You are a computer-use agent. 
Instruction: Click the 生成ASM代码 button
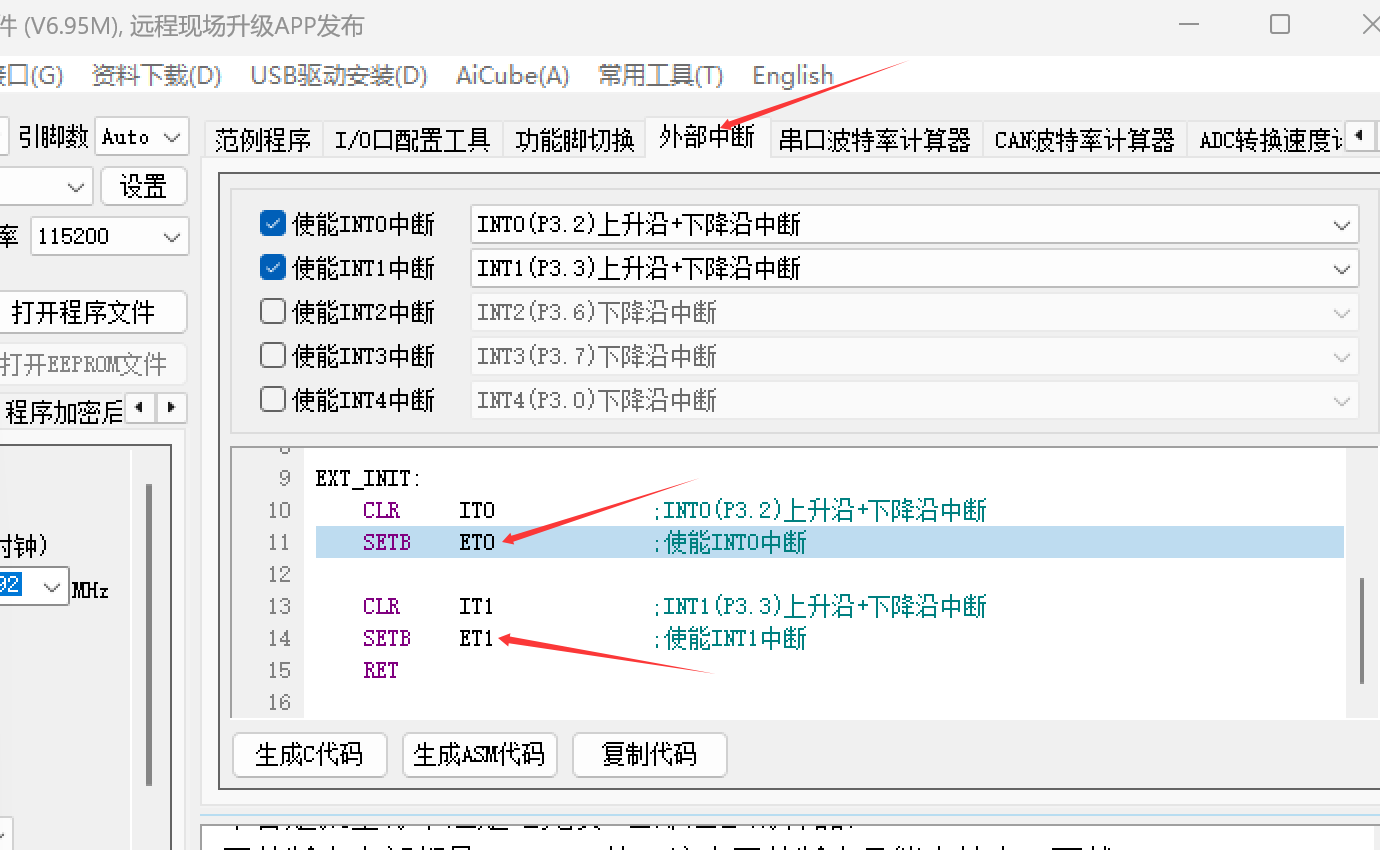point(479,754)
